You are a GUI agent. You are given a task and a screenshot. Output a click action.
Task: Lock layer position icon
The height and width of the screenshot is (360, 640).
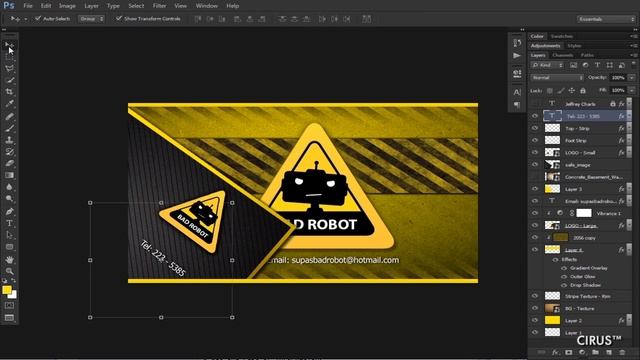[x=572, y=91]
